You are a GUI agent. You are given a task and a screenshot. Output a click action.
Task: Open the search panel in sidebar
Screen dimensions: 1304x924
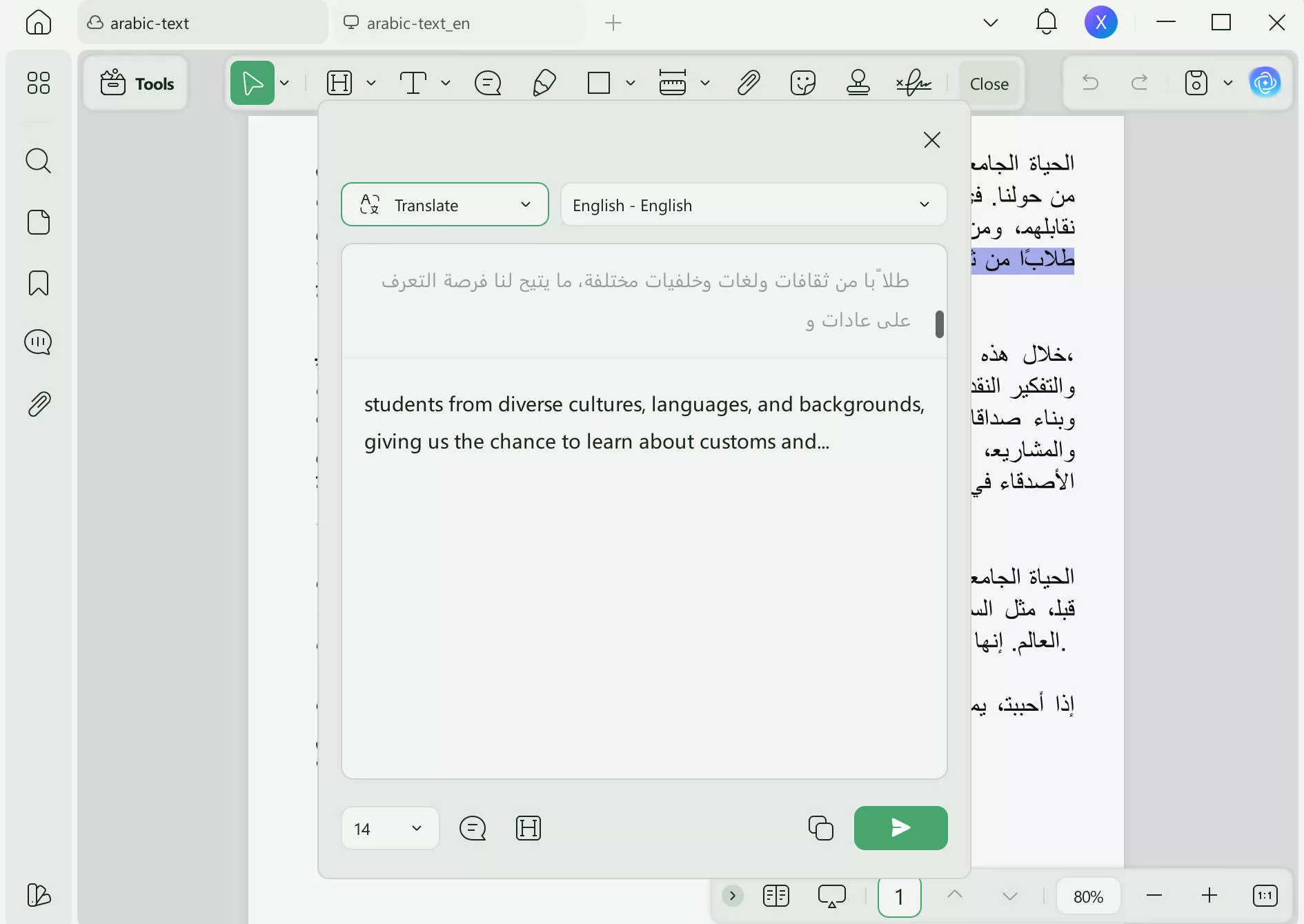coord(39,161)
